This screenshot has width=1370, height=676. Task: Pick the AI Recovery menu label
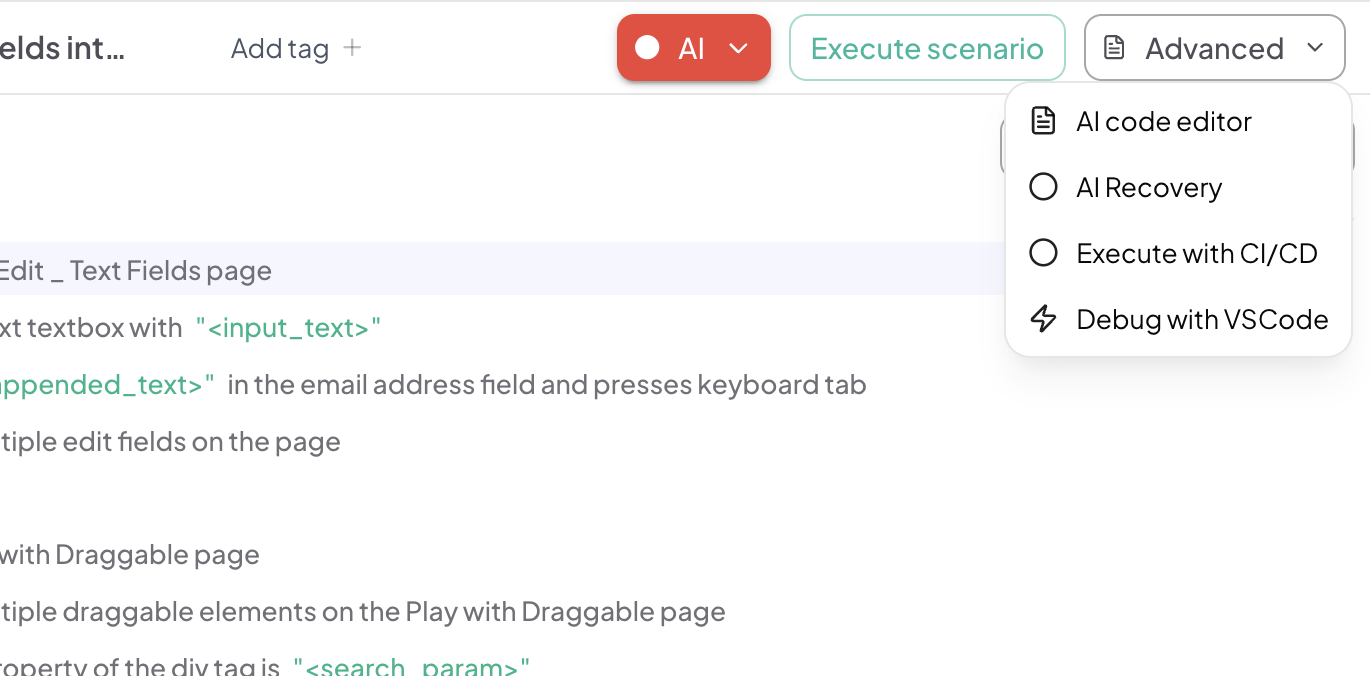pyautogui.click(x=1149, y=187)
